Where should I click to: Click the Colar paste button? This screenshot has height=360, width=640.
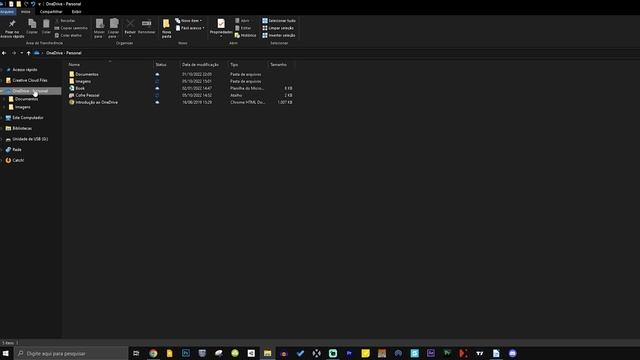click(x=46, y=27)
